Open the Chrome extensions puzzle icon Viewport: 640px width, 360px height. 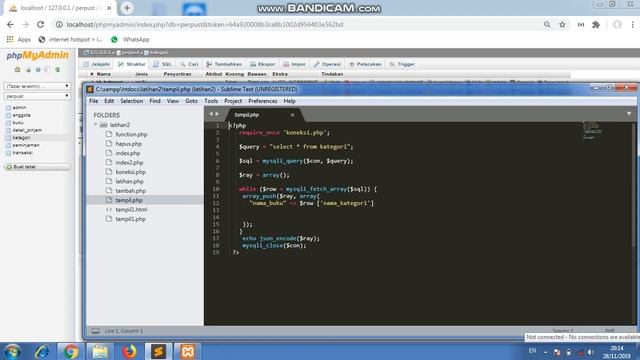pos(596,24)
